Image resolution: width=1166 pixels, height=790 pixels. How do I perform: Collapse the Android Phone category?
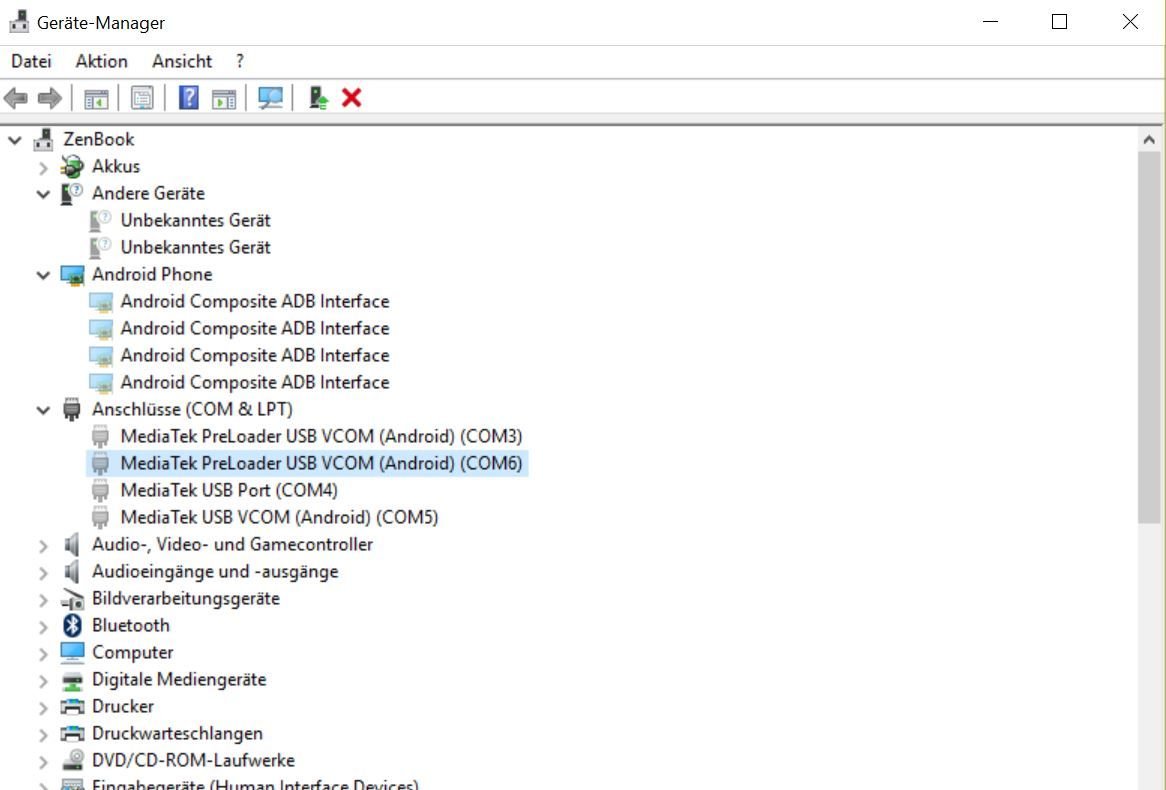(43, 275)
